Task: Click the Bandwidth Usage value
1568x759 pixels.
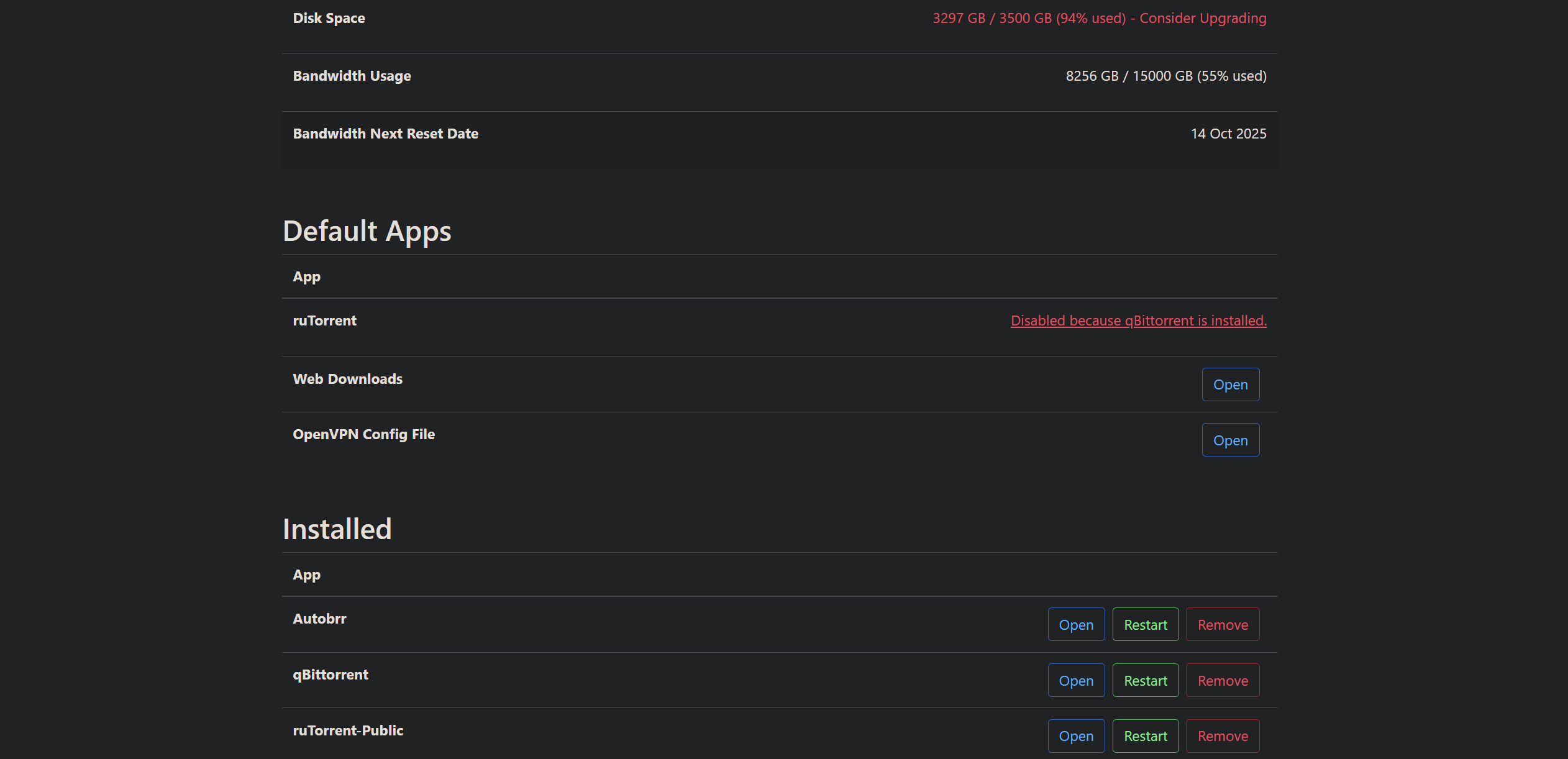Action: pyautogui.click(x=1165, y=76)
